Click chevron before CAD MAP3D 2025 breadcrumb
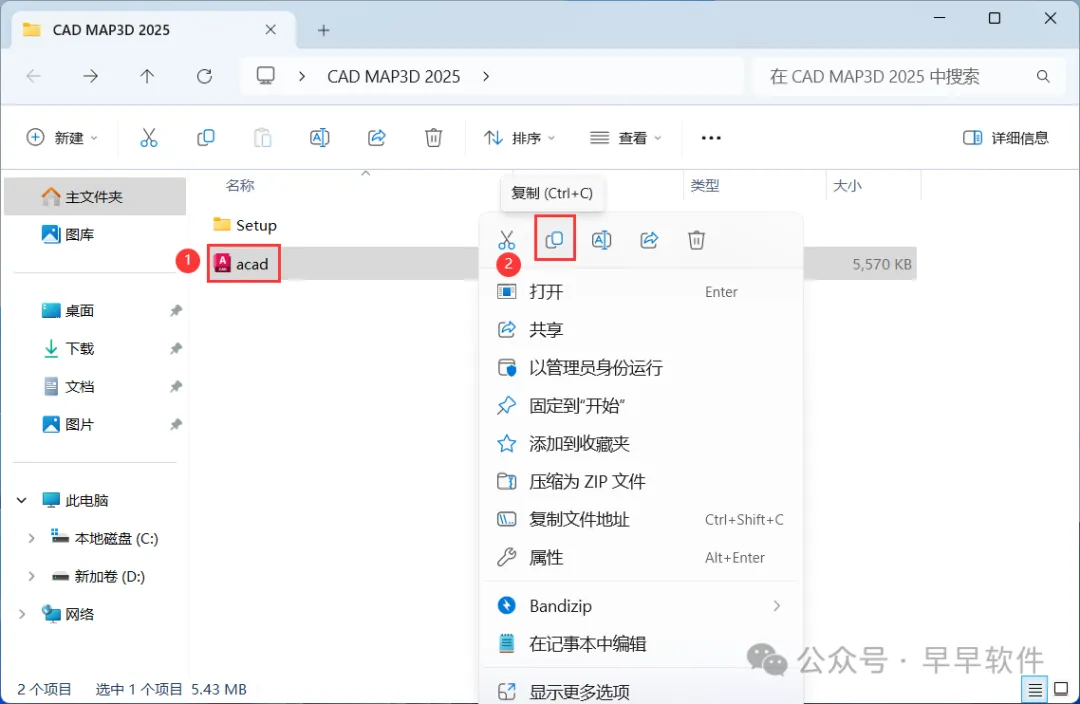The image size is (1080, 704). (x=302, y=76)
